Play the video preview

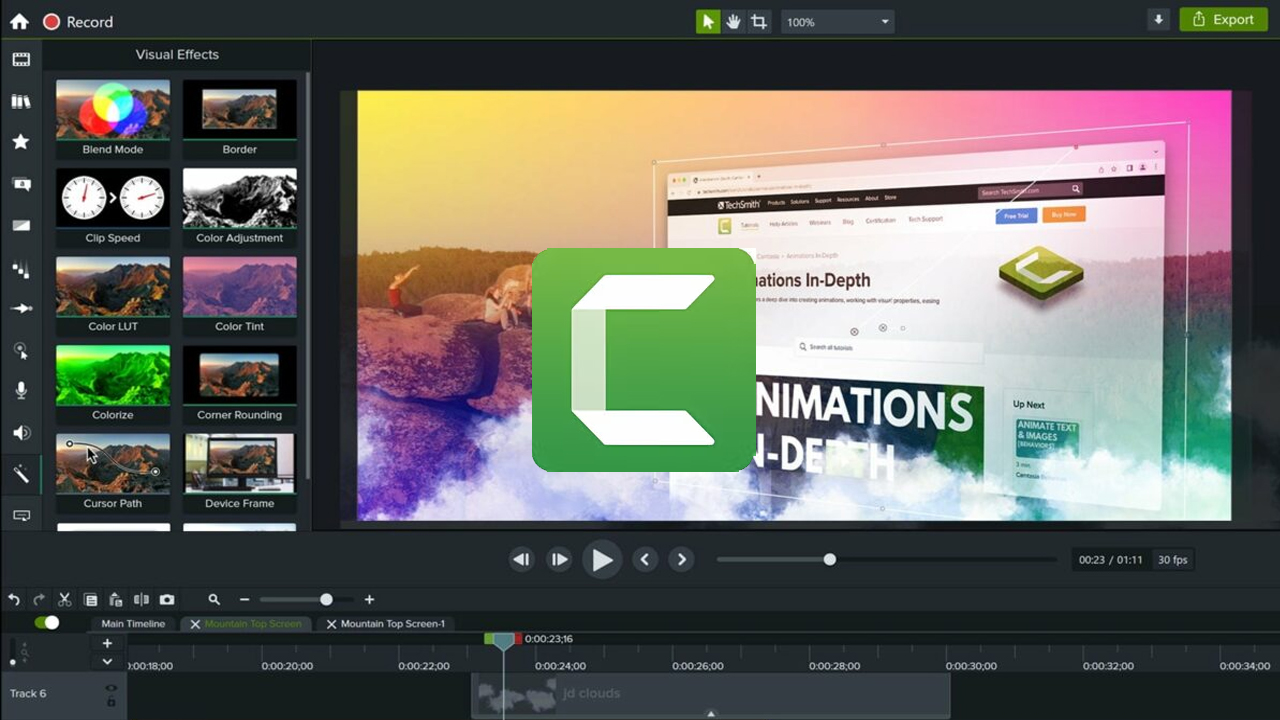[x=602, y=560]
